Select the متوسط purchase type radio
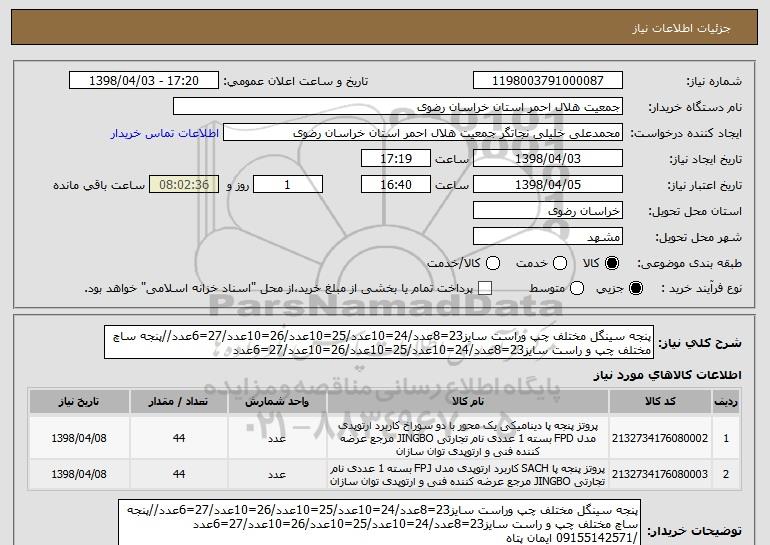This screenshot has width=770, height=545. 577,288
